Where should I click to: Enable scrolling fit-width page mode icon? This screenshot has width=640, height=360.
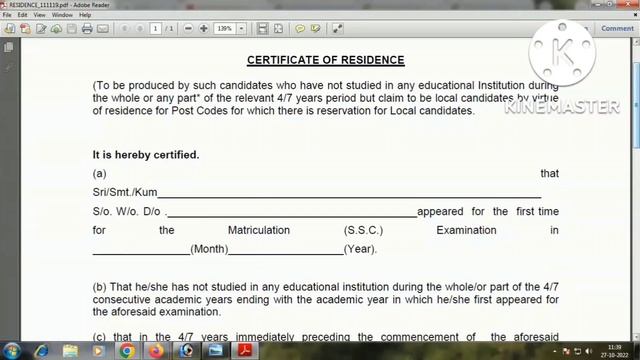coord(262,29)
